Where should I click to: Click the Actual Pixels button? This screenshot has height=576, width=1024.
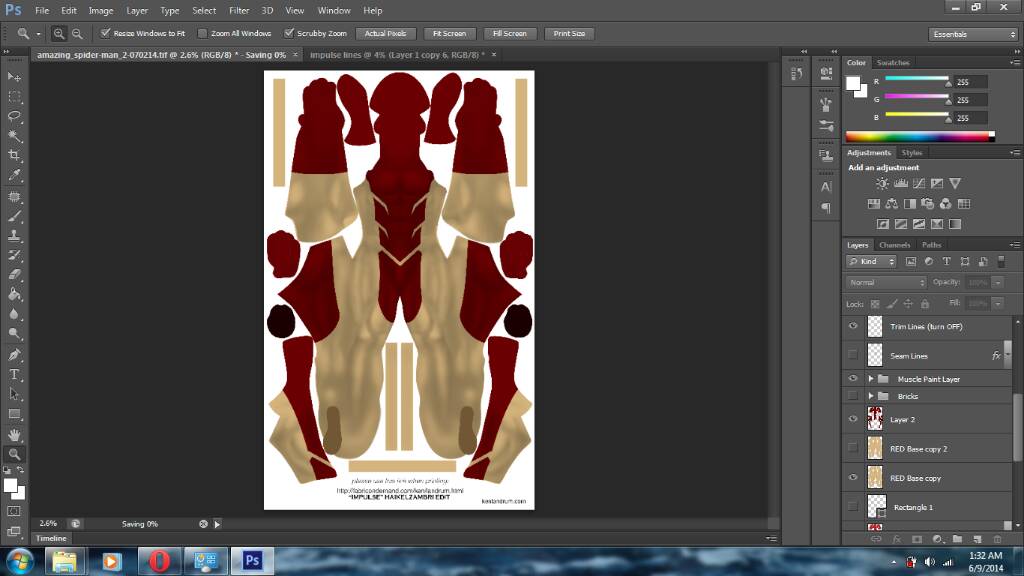(x=385, y=33)
